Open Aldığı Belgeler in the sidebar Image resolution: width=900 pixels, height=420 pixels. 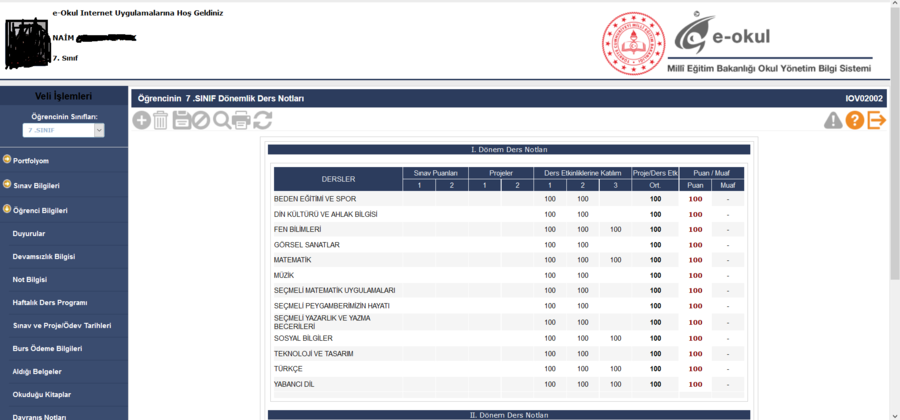click(x=37, y=371)
